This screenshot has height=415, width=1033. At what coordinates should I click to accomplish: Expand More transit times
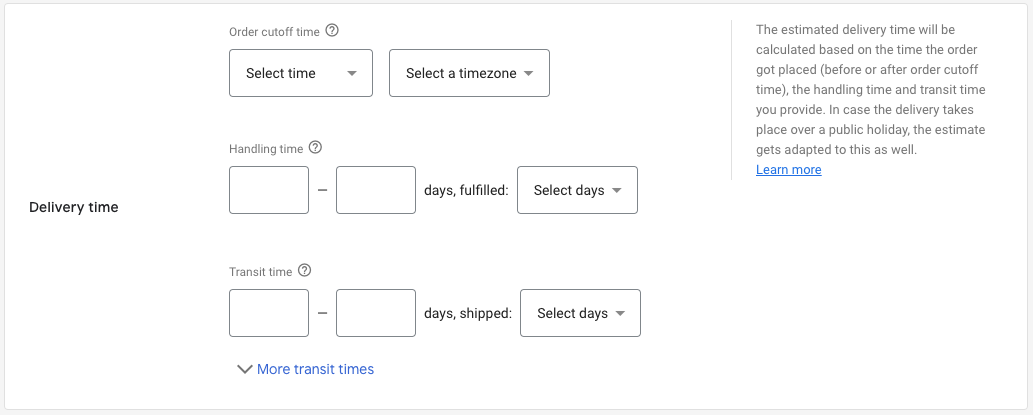(x=305, y=369)
